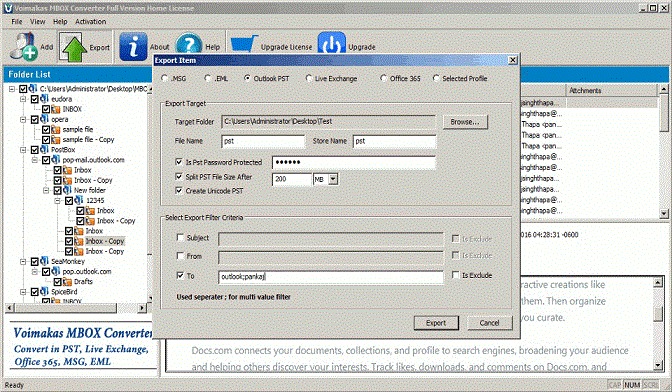Toggle Create Unicode PST checkbox
This screenshot has width=672, height=392.
click(179, 191)
